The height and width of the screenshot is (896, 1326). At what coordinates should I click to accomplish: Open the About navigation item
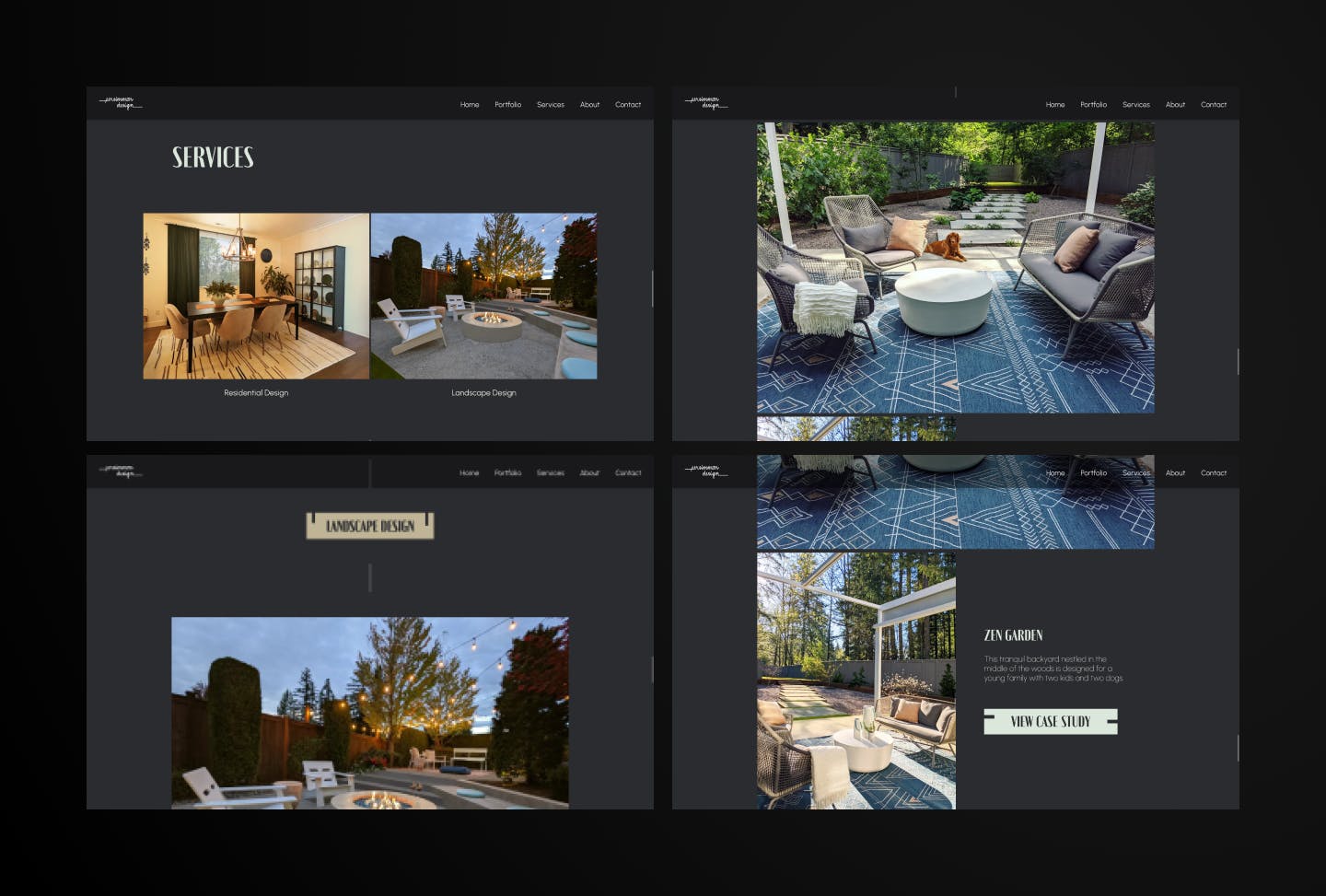coord(589,104)
